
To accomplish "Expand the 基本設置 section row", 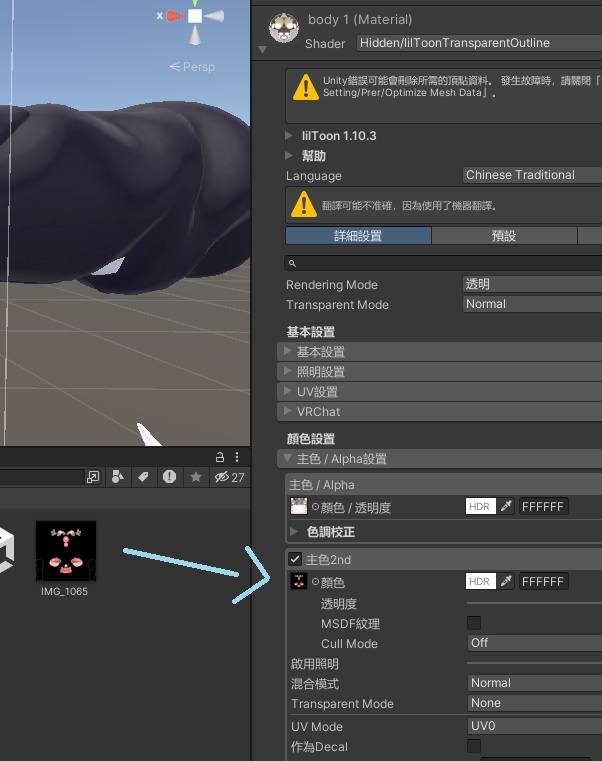I will 439,351.
